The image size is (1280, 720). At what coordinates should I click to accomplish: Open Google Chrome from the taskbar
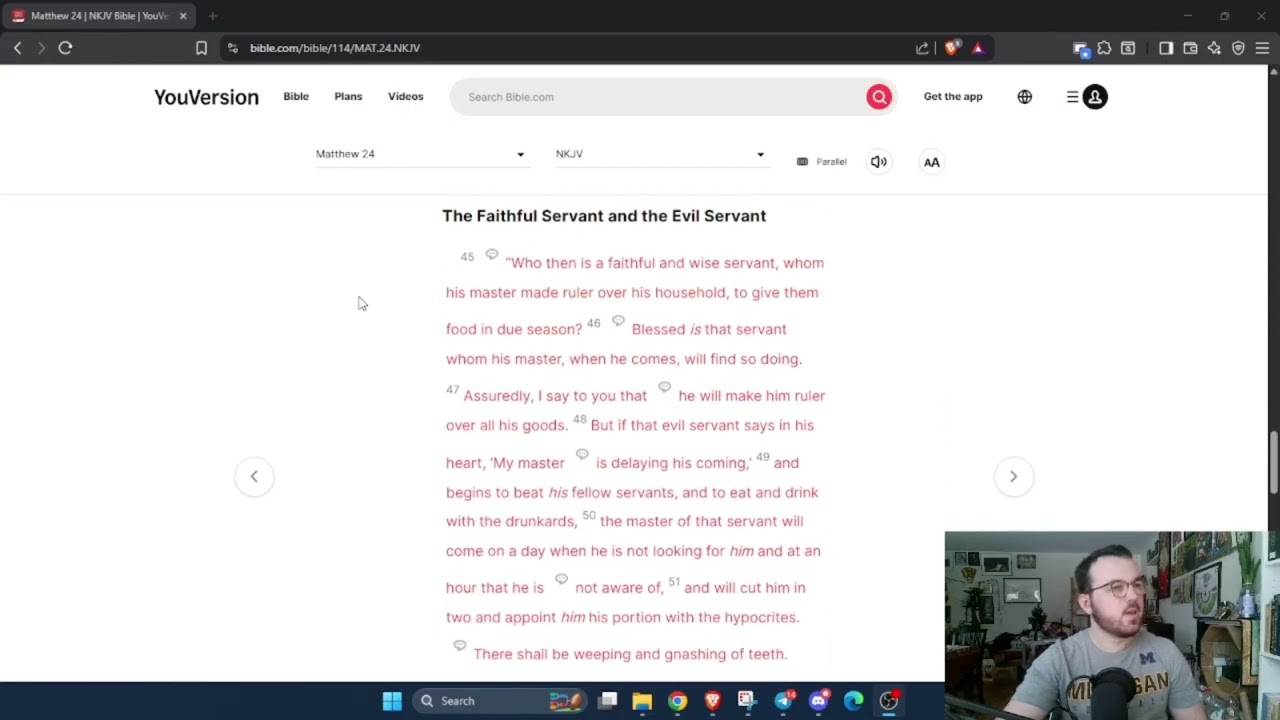[x=678, y=701]
